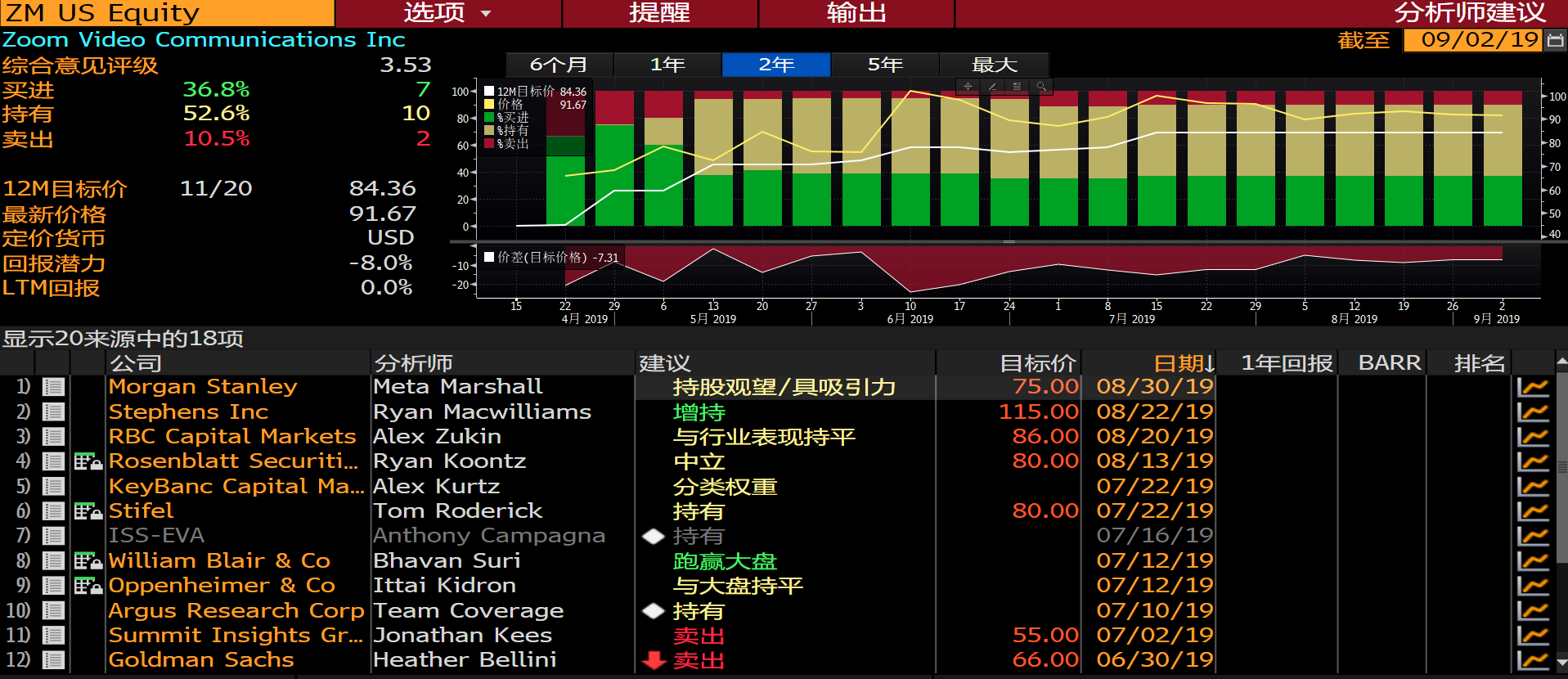Switch chart range to 5年
The height and width of the screenshot is (679, 1568).
[x=885, y=65]
